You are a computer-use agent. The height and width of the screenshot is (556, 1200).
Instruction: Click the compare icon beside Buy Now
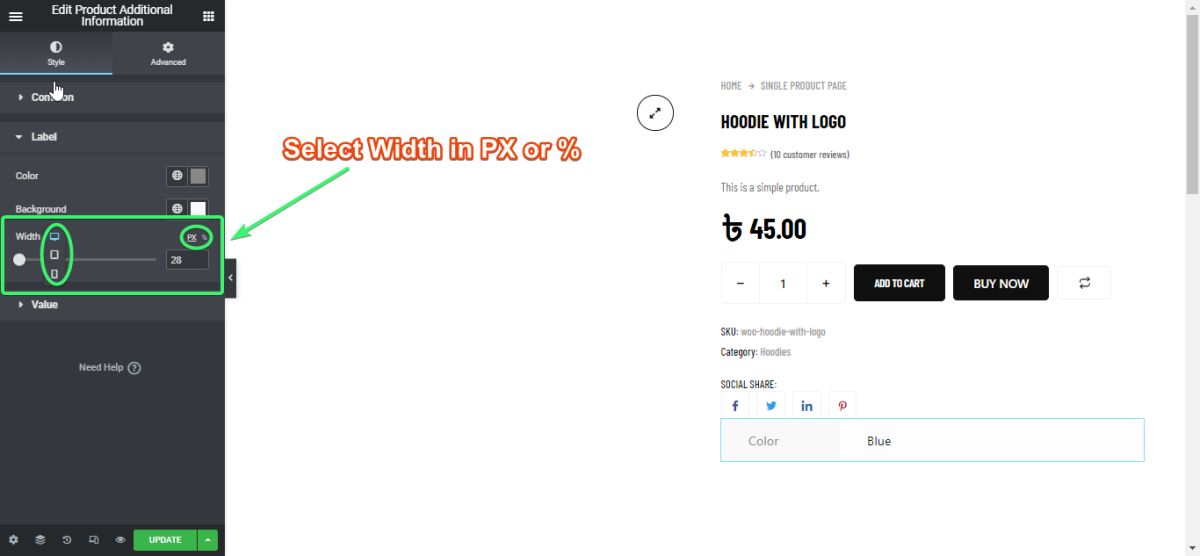point(1084,283)
